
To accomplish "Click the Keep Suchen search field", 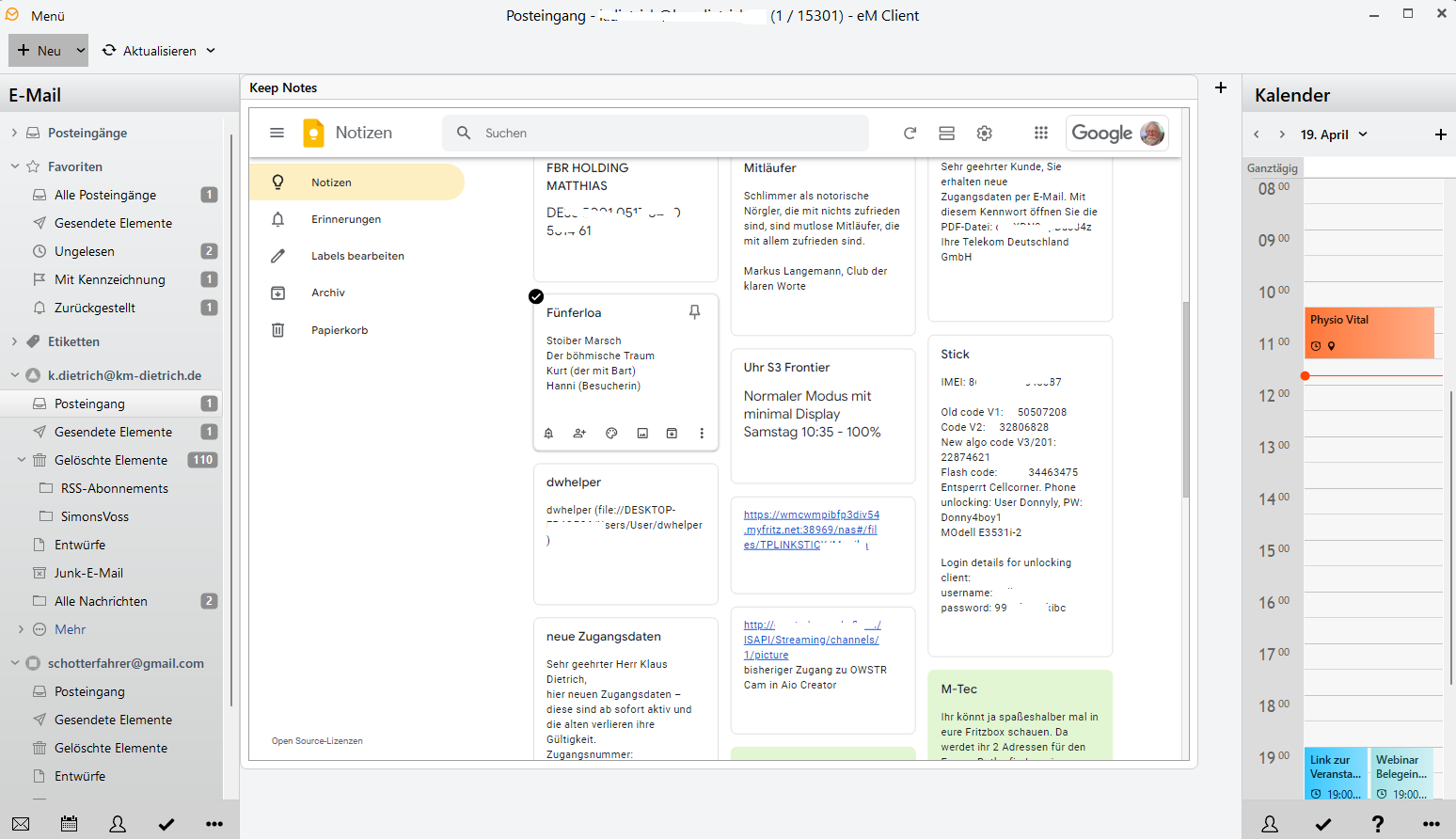I will (x=656, y=134).
